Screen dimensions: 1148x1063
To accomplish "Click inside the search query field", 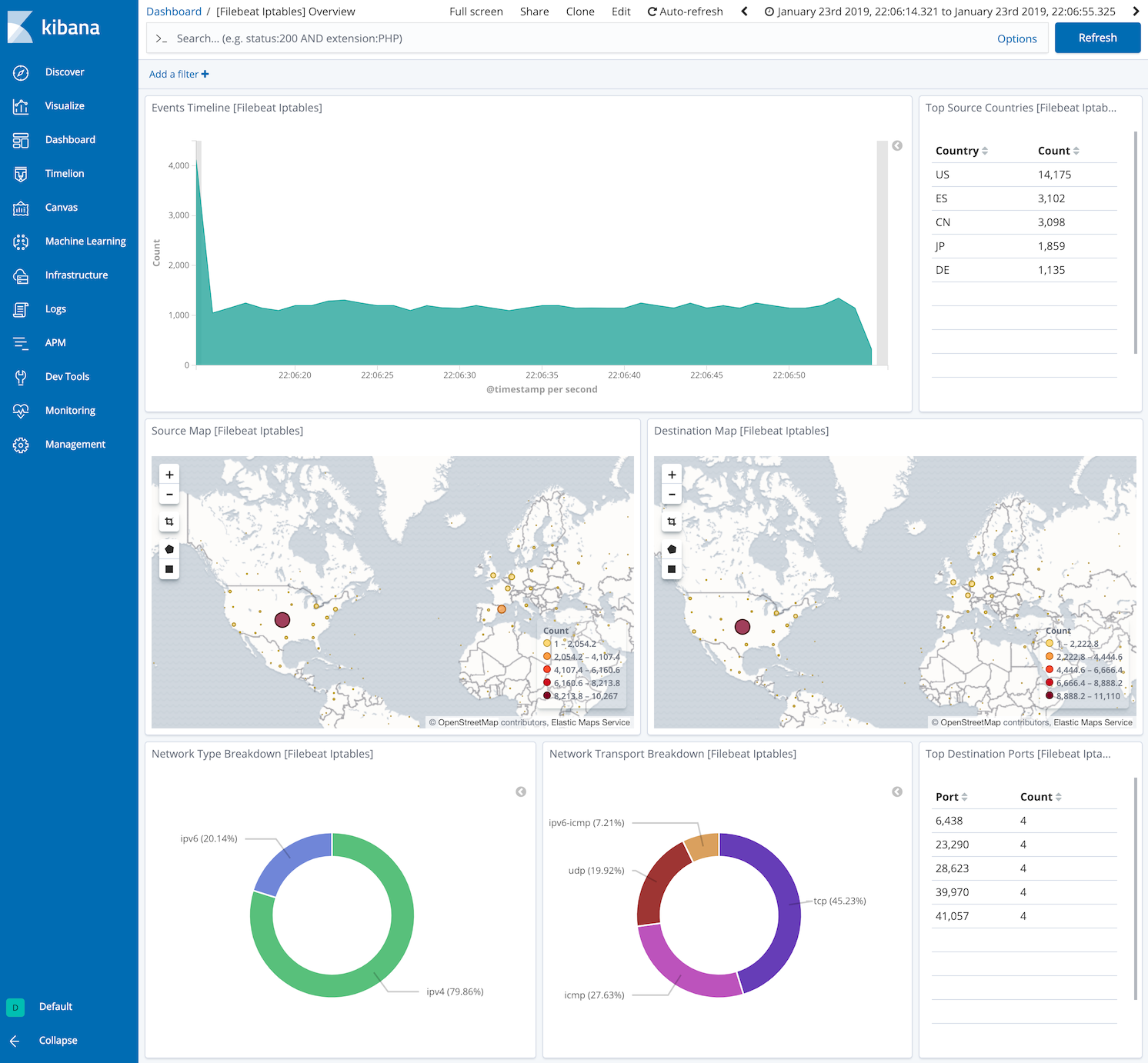I will (539, 38).
